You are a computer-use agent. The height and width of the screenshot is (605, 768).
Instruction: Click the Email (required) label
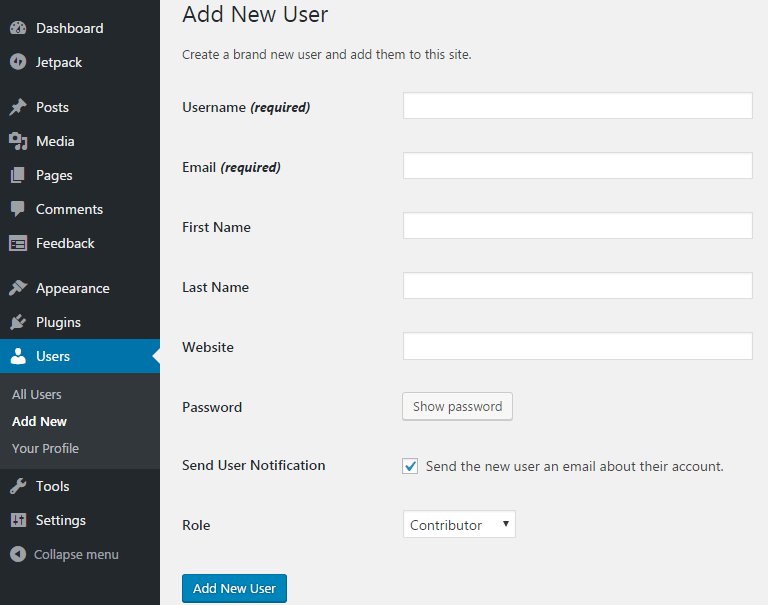(x=231, y=168)
